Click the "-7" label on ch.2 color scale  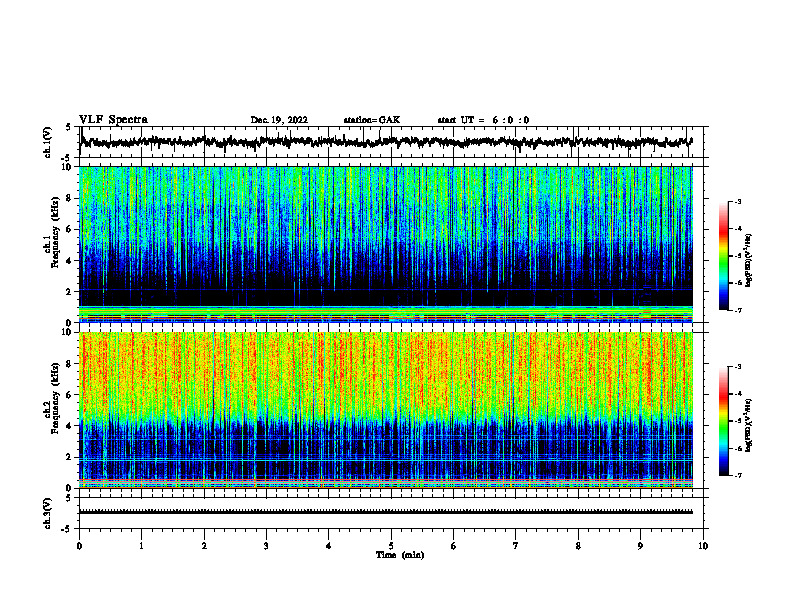738,475
